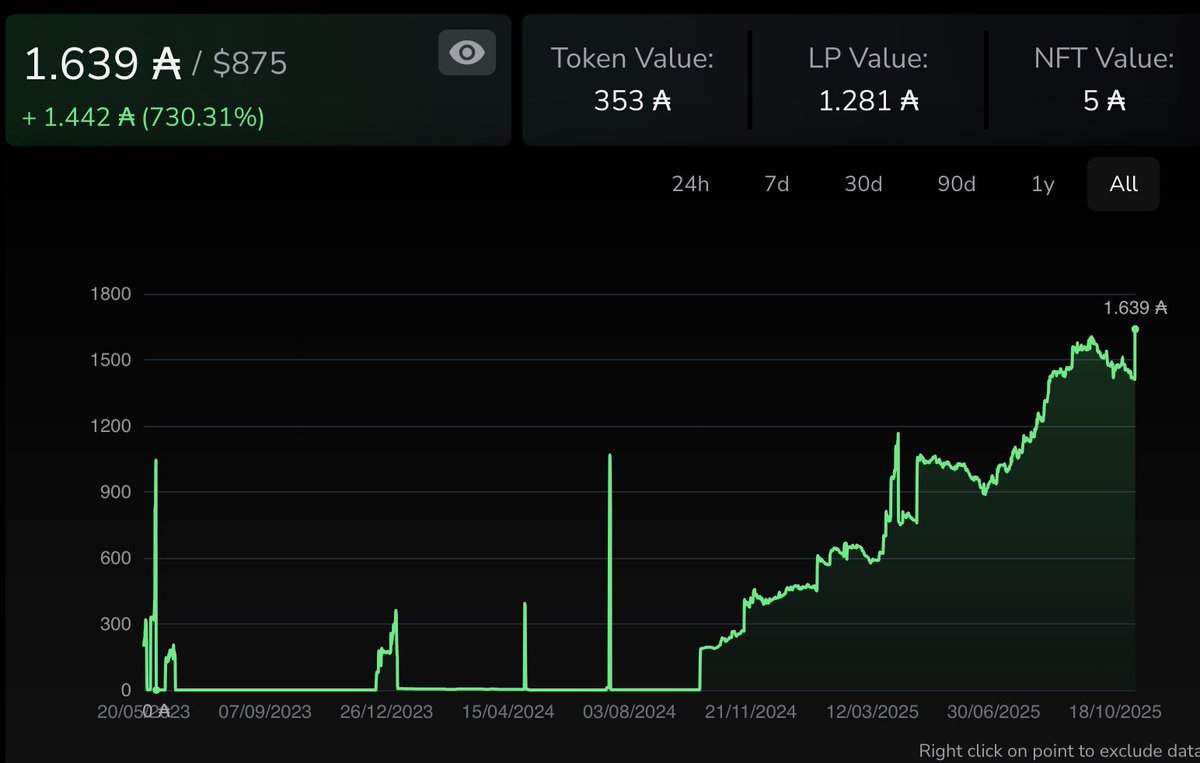Click the 15/04/2024 date on the x-axis

point(507,712)
